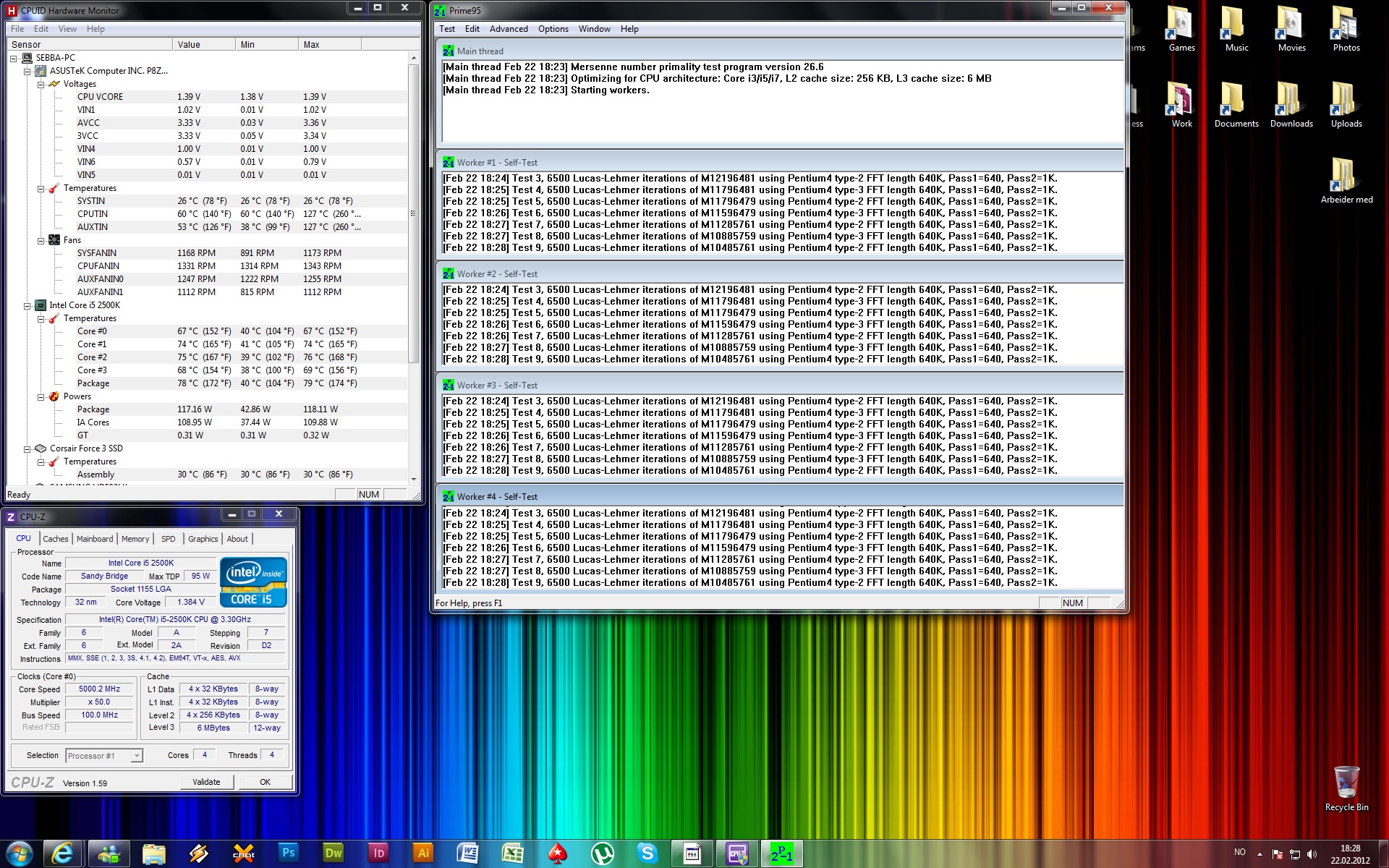Switch to CPU-Z Caches tab

click(x=55, y=539)
